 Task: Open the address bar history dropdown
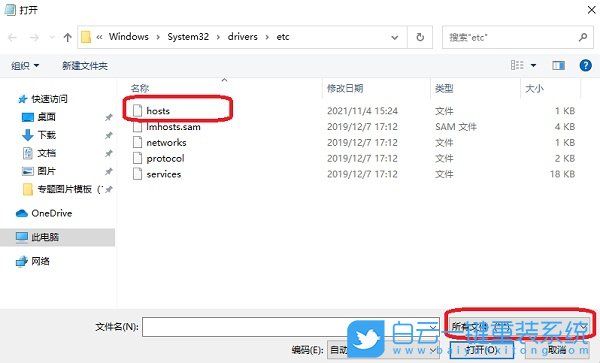[x=395, y=37]
